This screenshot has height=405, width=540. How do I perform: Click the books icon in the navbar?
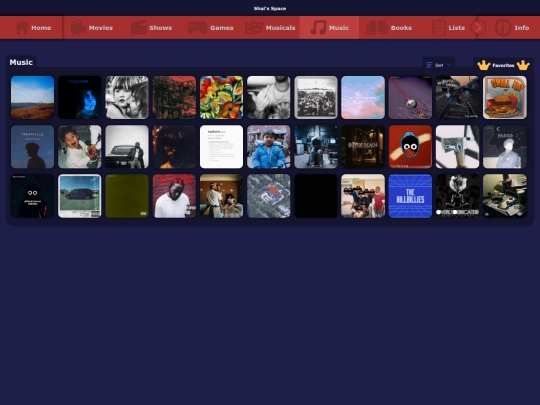[377, 28]
